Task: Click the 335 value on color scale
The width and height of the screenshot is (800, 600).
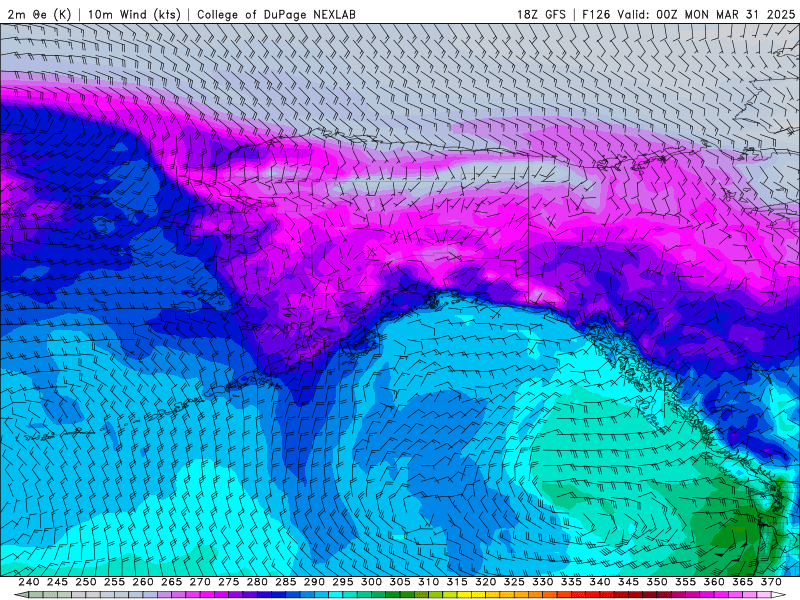Action: point(571,582)
